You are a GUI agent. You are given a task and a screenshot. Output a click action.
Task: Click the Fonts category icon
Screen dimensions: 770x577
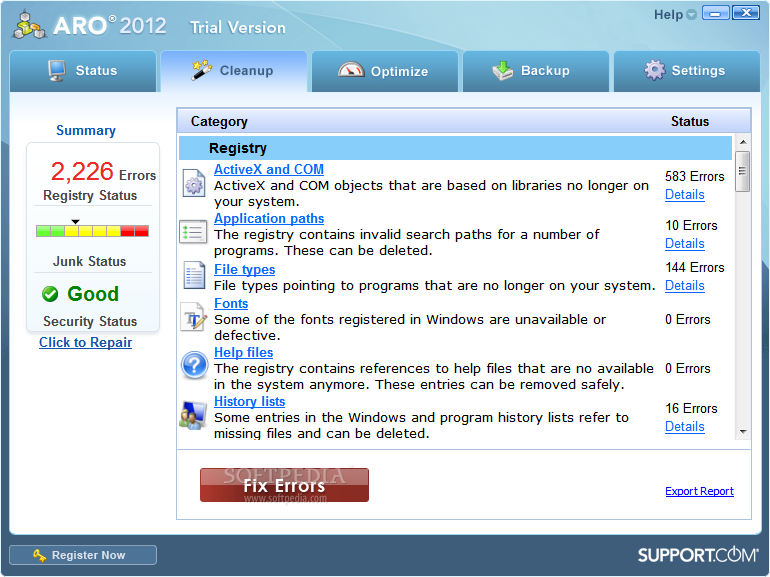tap(193, 318)
